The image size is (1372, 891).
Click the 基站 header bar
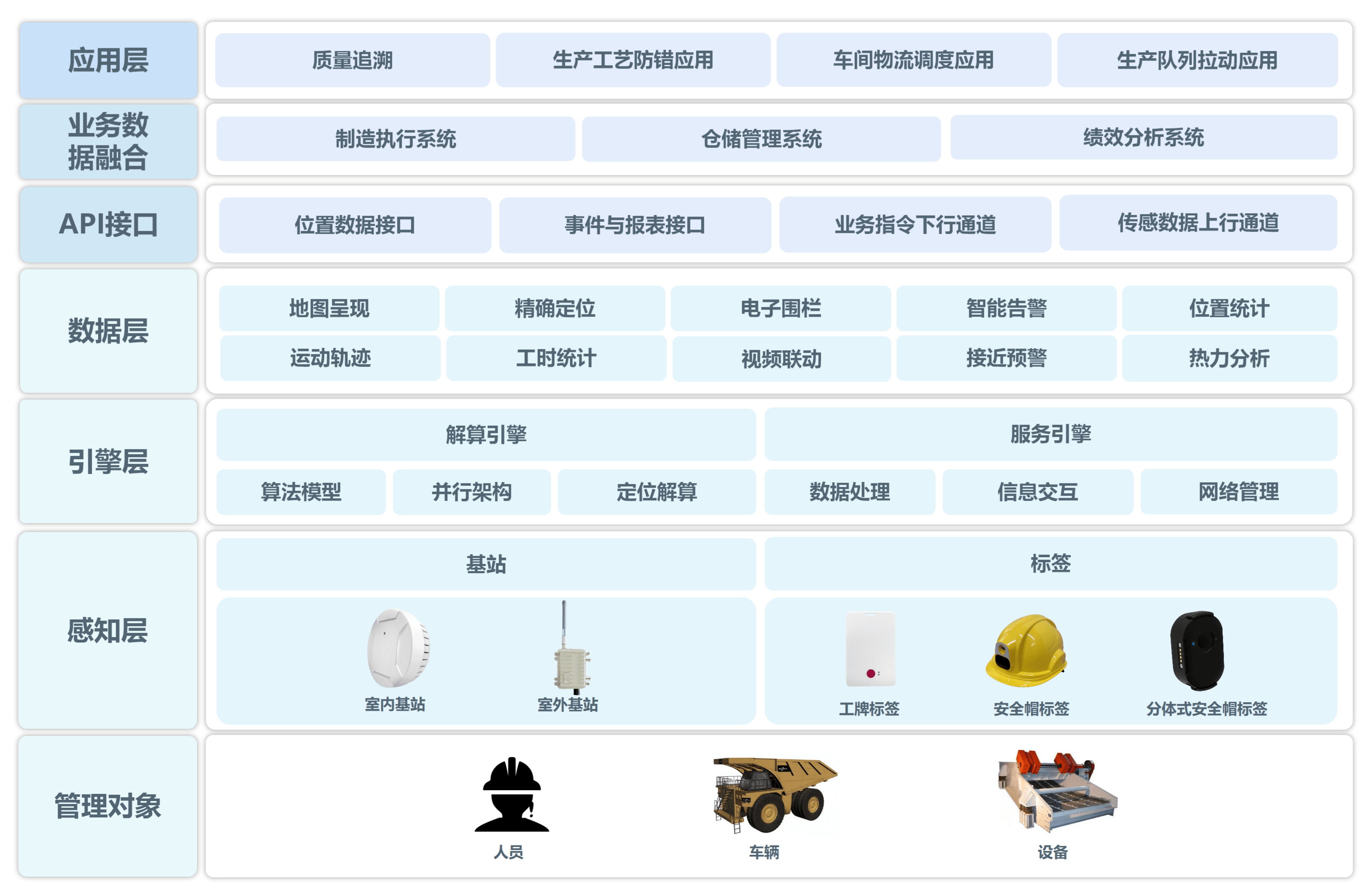pyautogui.click(x=486, y=564)
